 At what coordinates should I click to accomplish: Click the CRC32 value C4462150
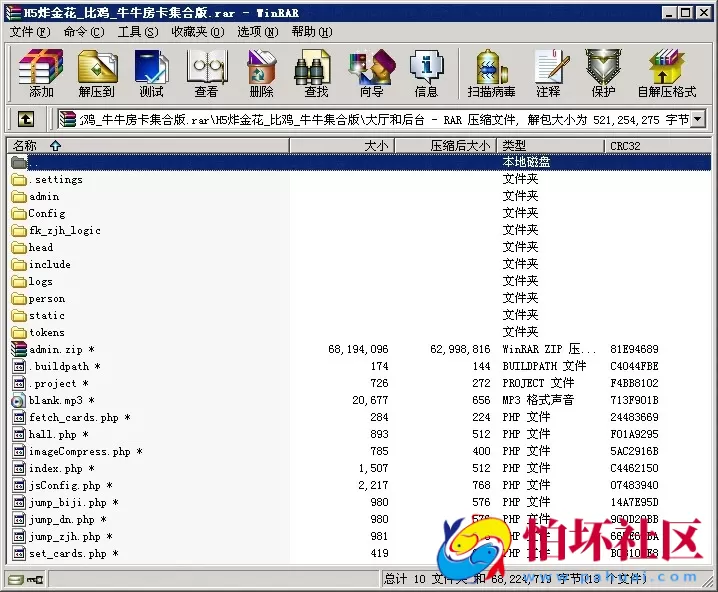(634, 468)
